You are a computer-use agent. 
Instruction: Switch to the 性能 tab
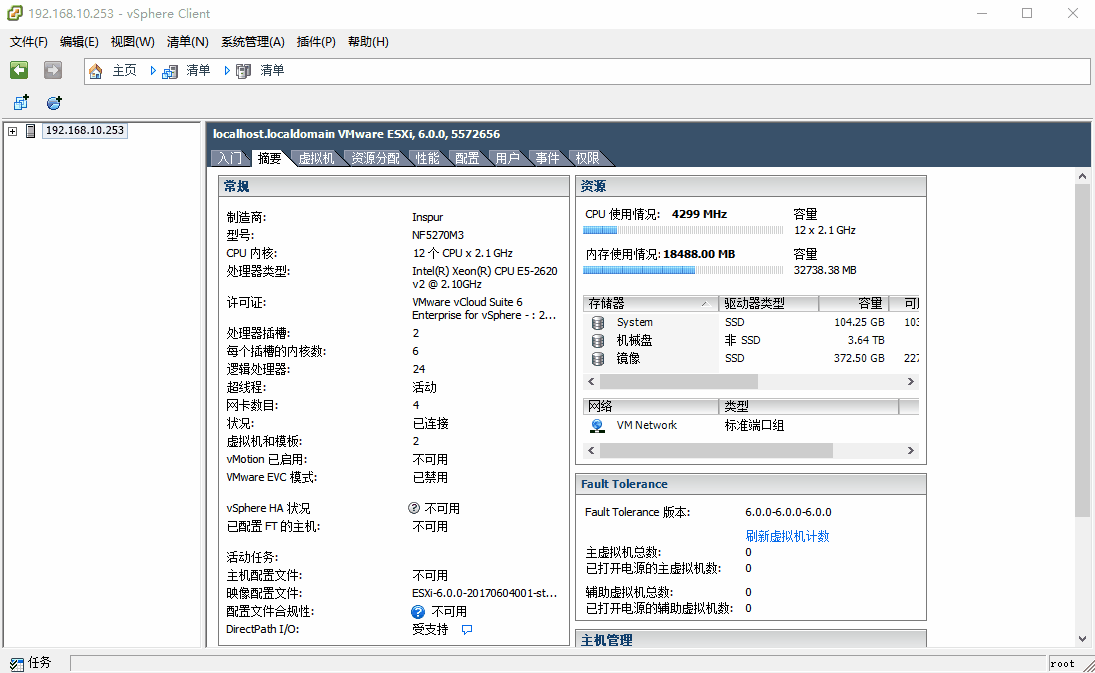pyautogui.click(x=427, y=157)
